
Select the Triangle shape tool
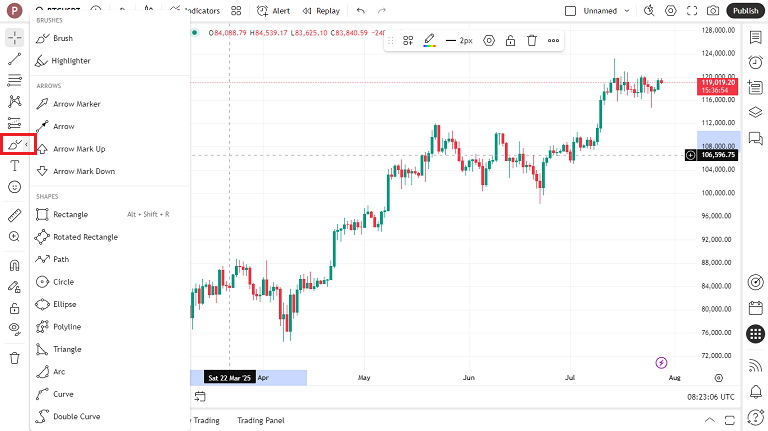pyautogui.click(x=66, y=349)
